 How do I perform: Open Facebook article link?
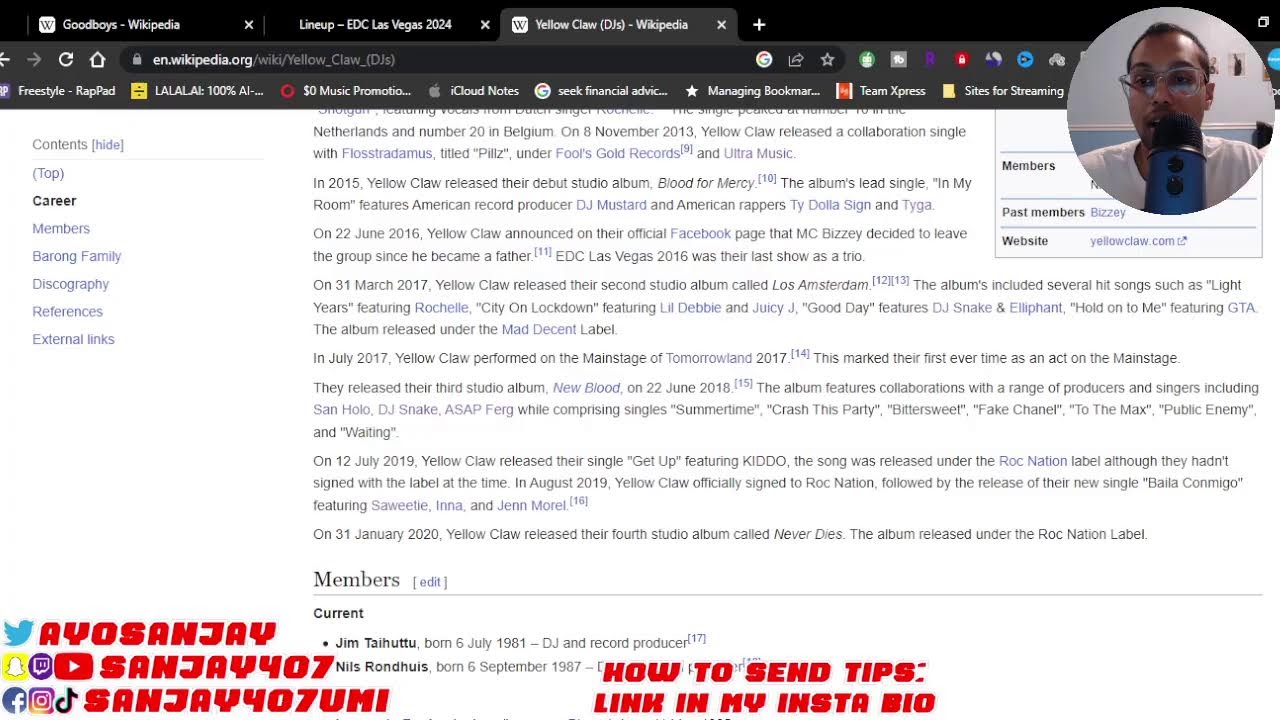700,233
